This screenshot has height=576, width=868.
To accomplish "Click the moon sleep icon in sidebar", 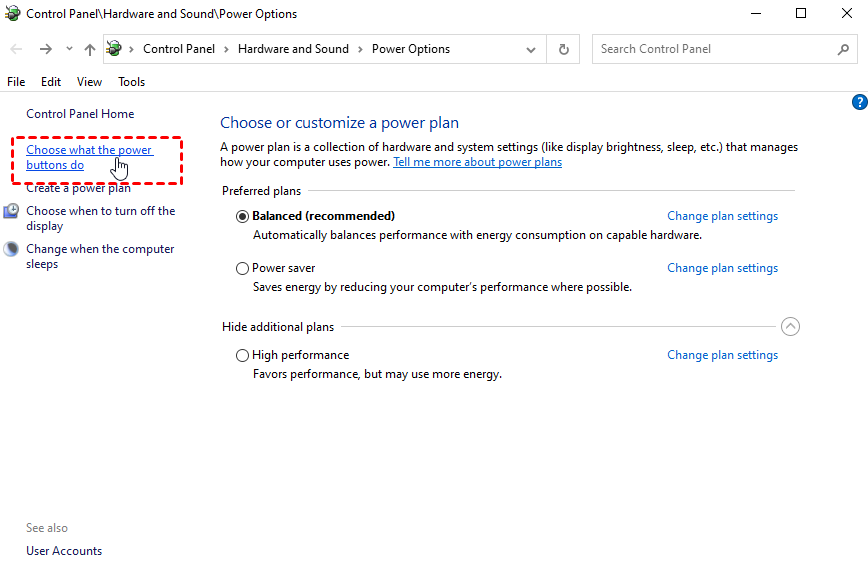I will [x=11, y=249].
